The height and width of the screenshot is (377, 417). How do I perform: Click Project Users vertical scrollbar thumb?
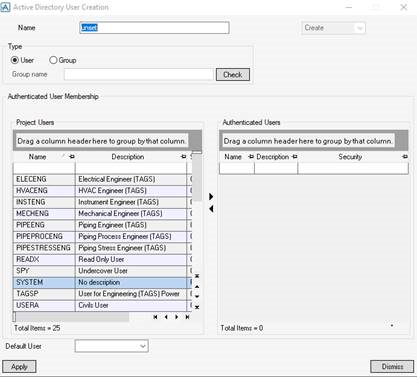[197, 177]
